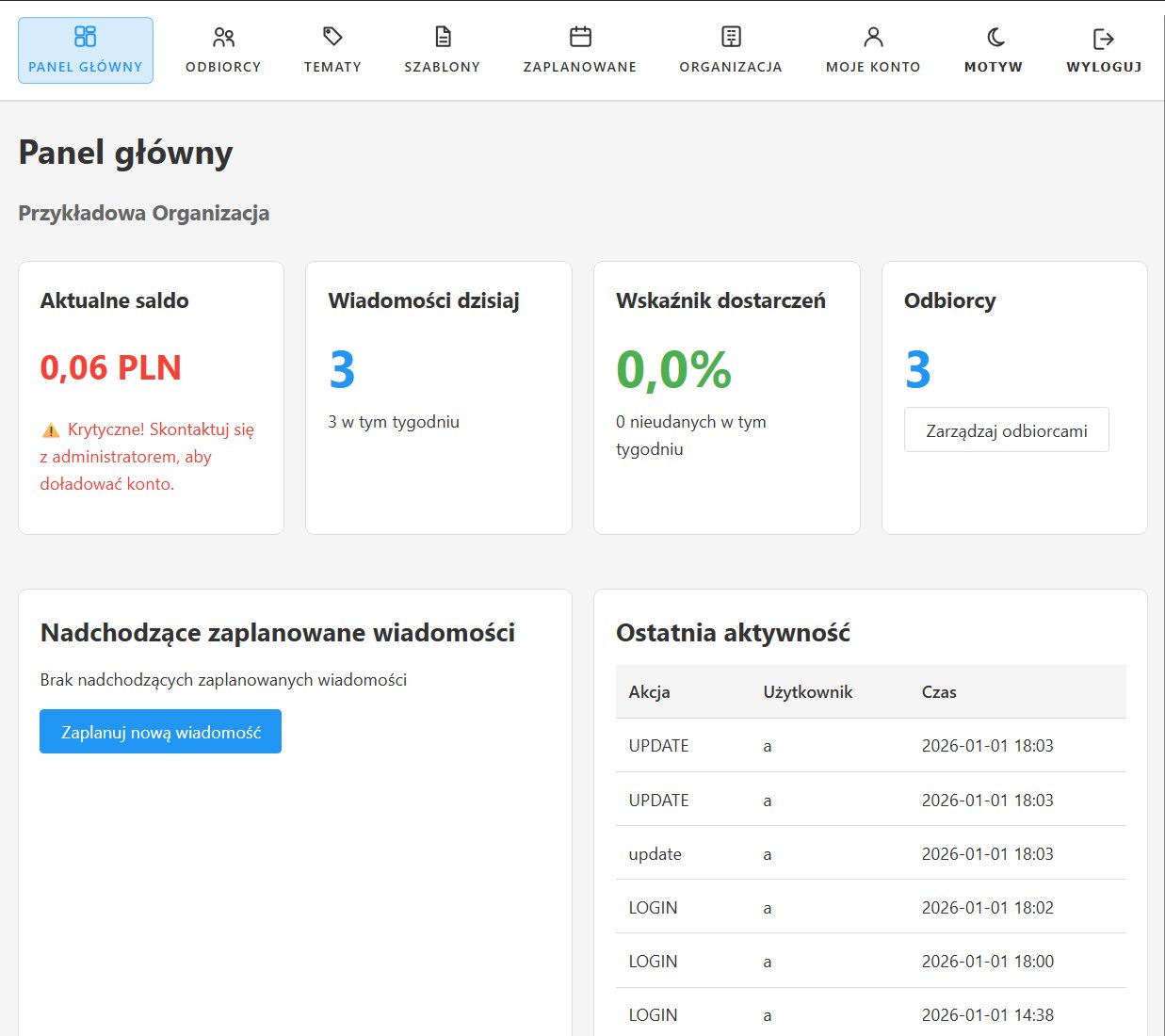The image size is (1165, 1036).
Task: Open the Panel Główny dashboard icon
Action: click(x=85, y=38)
